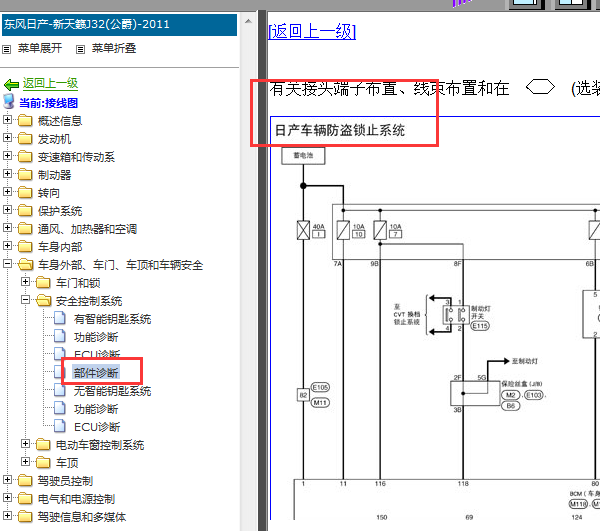
Task: Open the 无智能钥匙系统 item
Action: point(112,391)
